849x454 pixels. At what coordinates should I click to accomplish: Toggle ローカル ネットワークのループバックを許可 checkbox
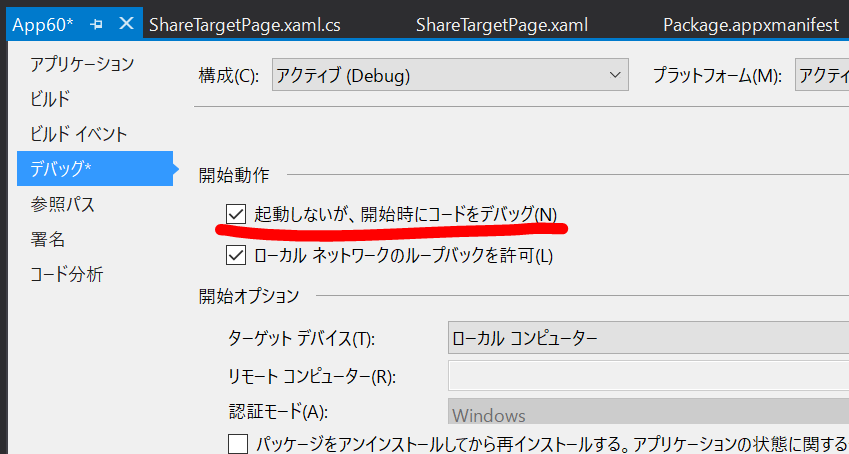point(236,256)
